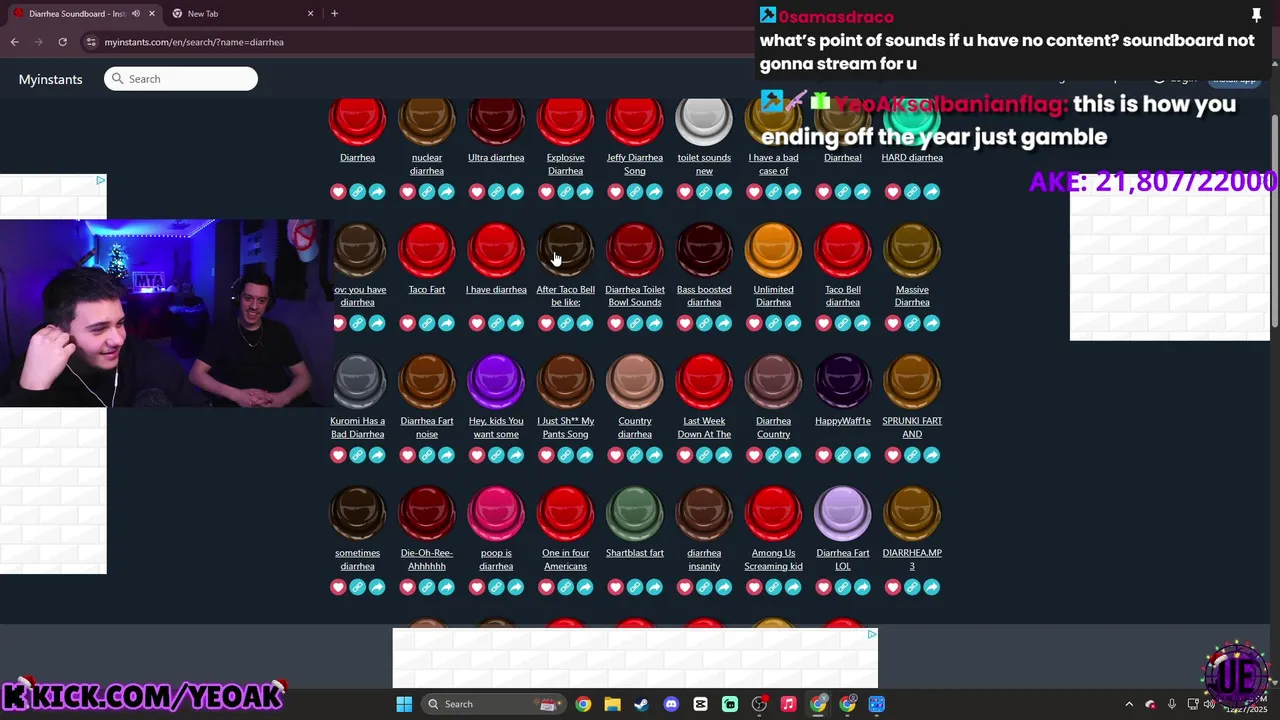Image resolution: width=1280 pixels, height=720 pixels.
Task: Play the Taco Fart sound button
Action: point(427,249)
